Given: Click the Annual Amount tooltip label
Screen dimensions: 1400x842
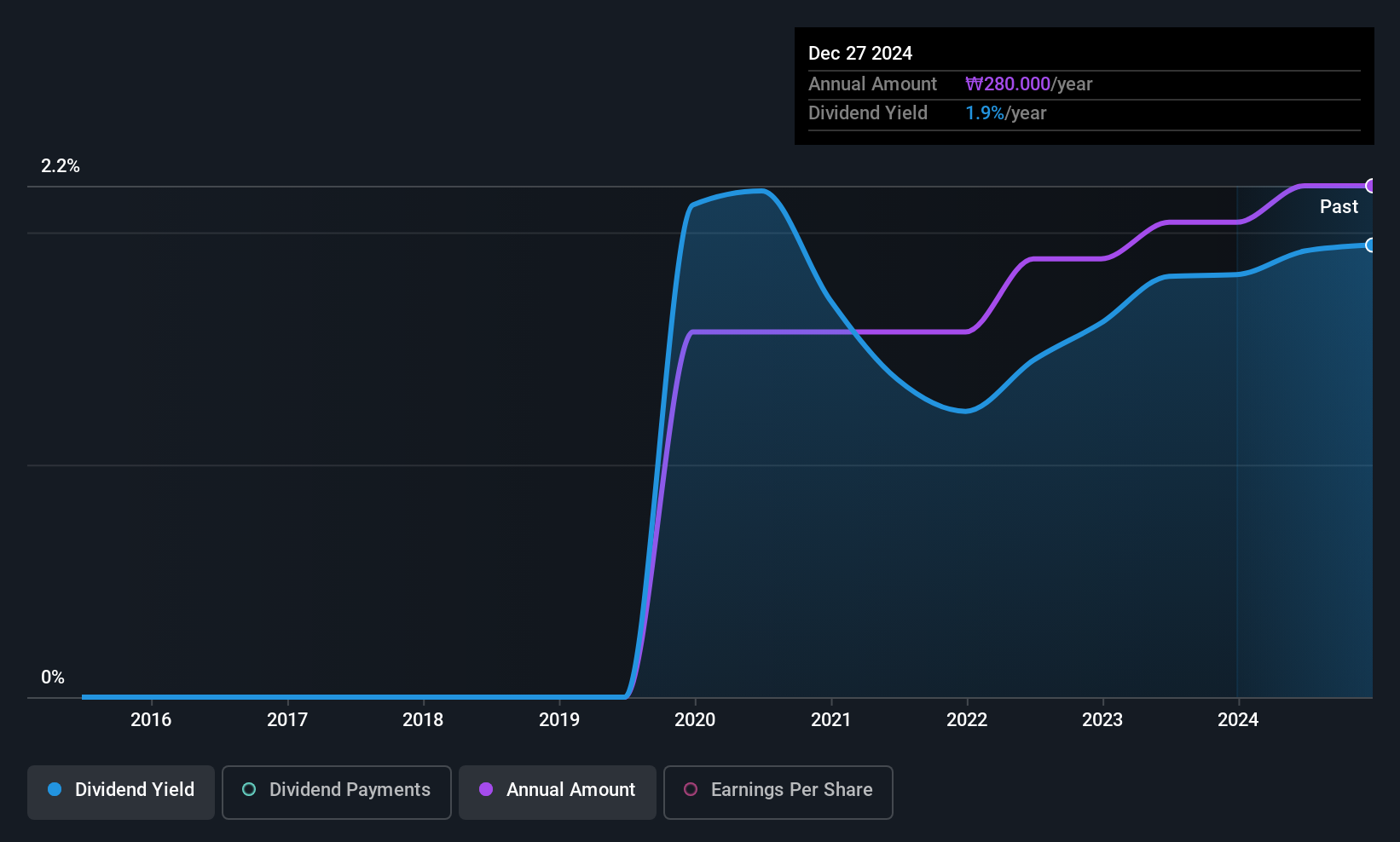Looking at the screenshot, I should point(872,84).
